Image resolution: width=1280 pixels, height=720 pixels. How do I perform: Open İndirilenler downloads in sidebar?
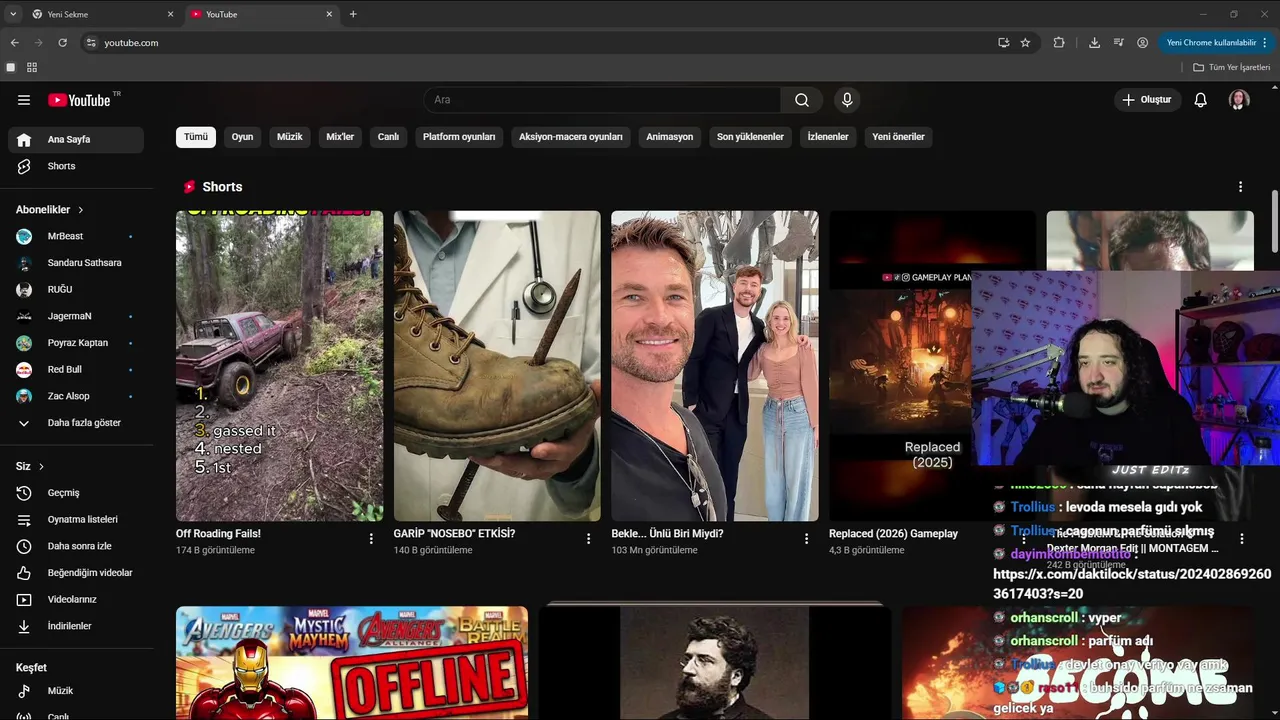76,626
